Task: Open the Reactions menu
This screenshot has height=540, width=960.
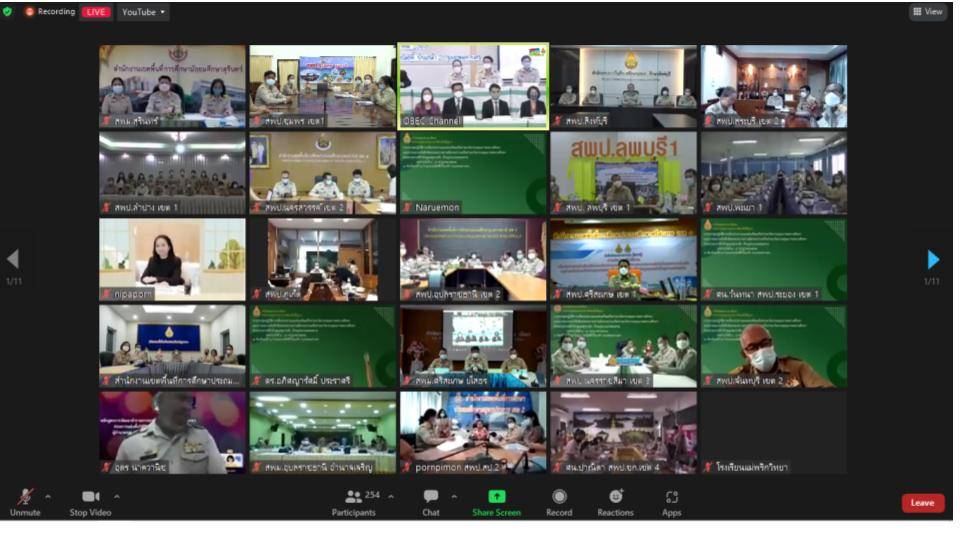Action: click(615, 497)
